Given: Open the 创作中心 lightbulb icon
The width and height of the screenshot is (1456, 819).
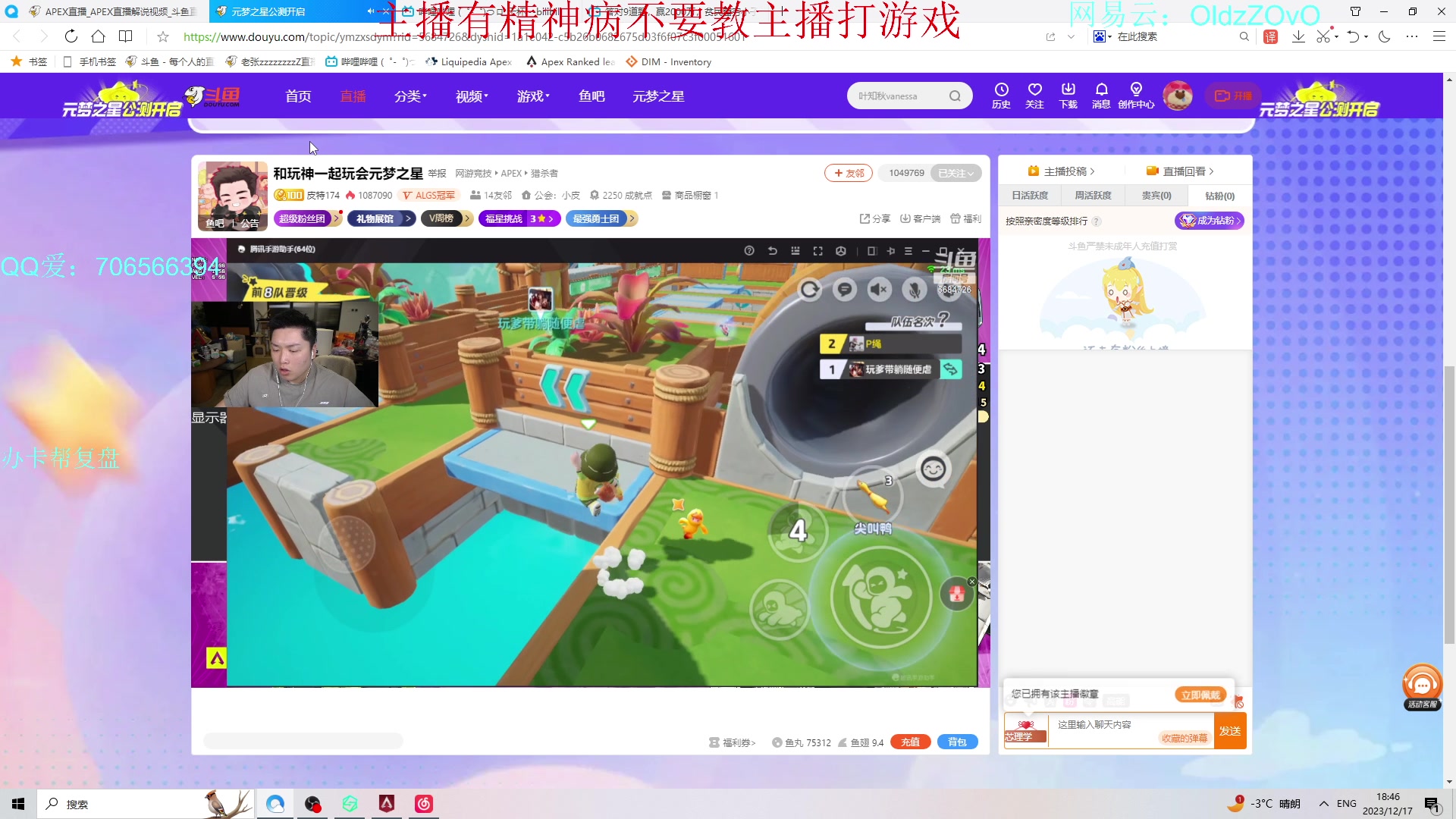Looking at the screenshot, I should (1135, 96).
